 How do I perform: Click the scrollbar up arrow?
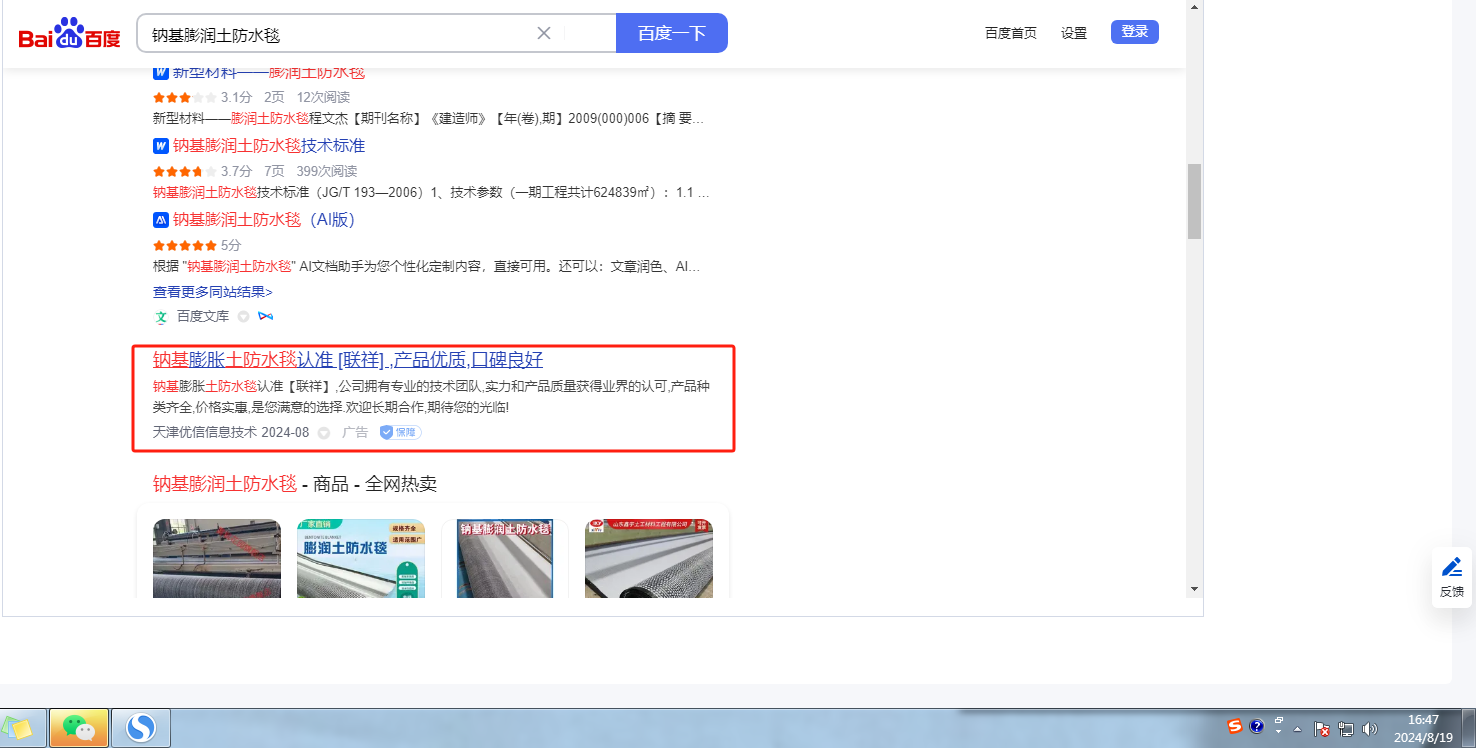1194,8
